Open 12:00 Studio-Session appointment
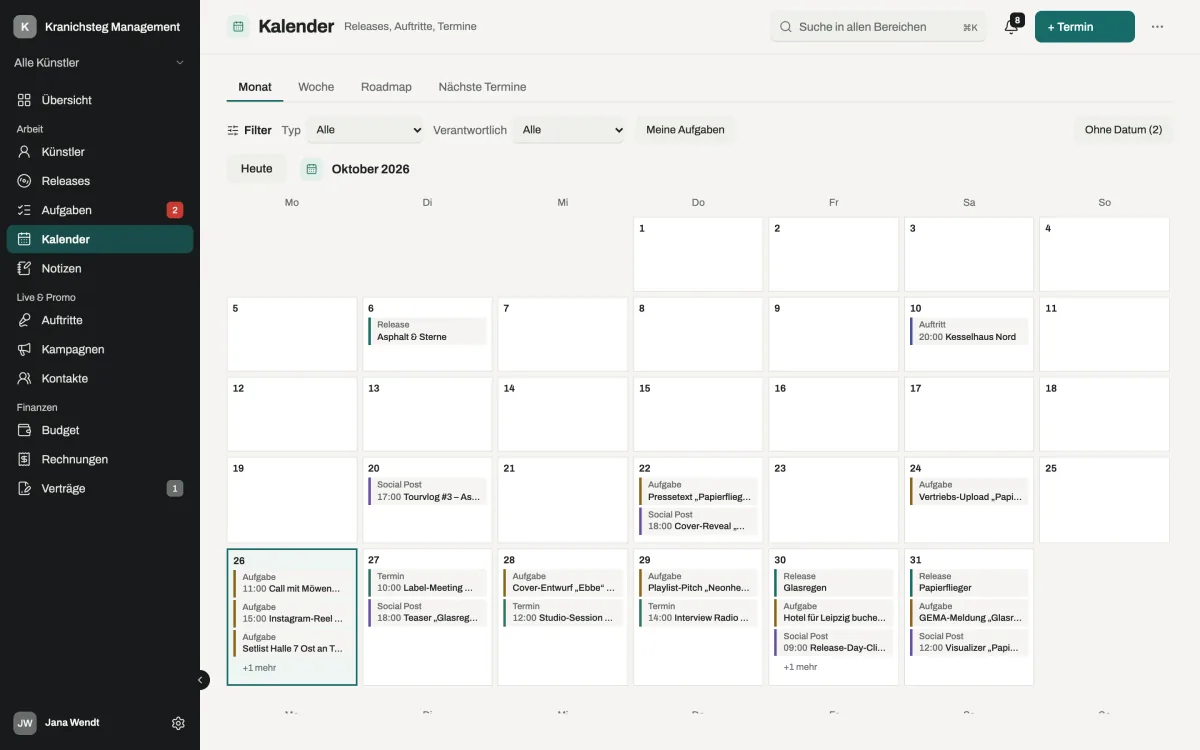Image resolution: width=1200 pixels, height=750 pixels. (563, 613)
